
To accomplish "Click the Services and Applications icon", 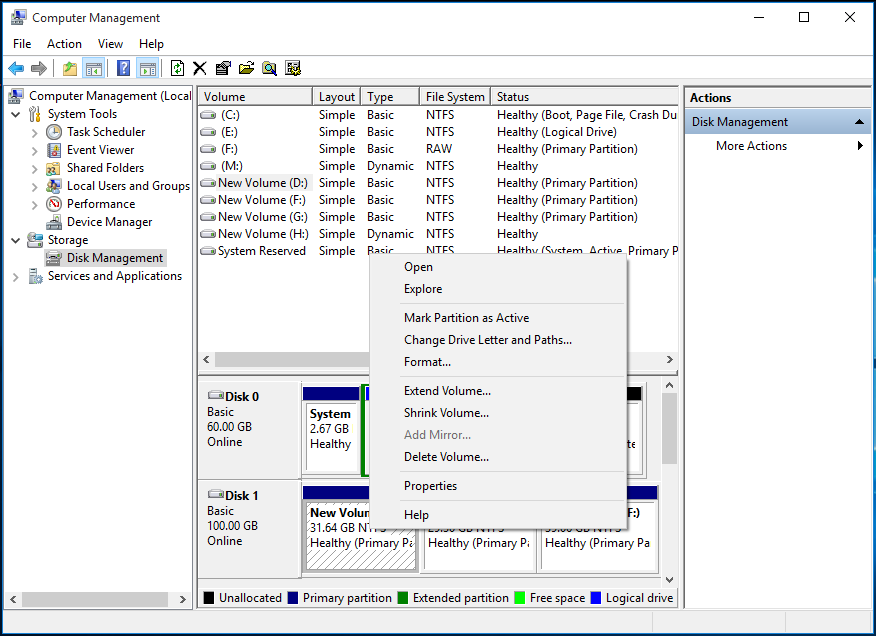I will (x=35, y=276).
